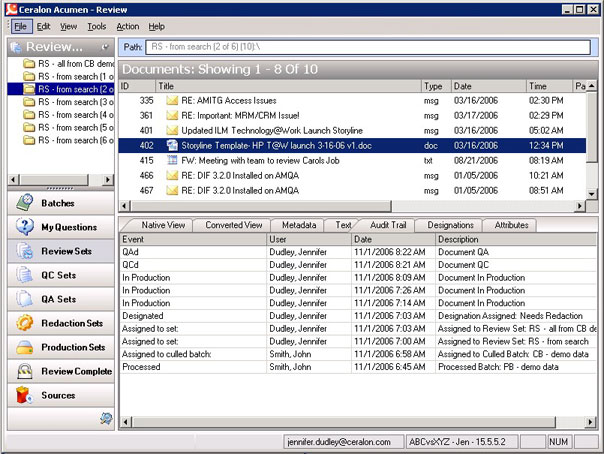Open the Sources icon
This screenshot has width=604, height=454.
tap(24, 395)
